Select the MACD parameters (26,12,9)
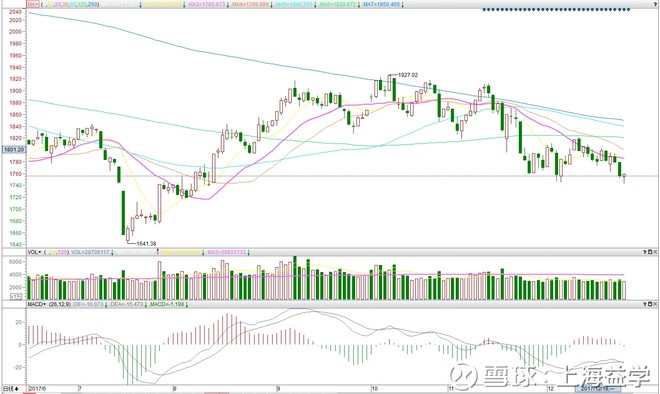This screenshot has width=660, height=394. pyautogui.click(x=59, y=304)
